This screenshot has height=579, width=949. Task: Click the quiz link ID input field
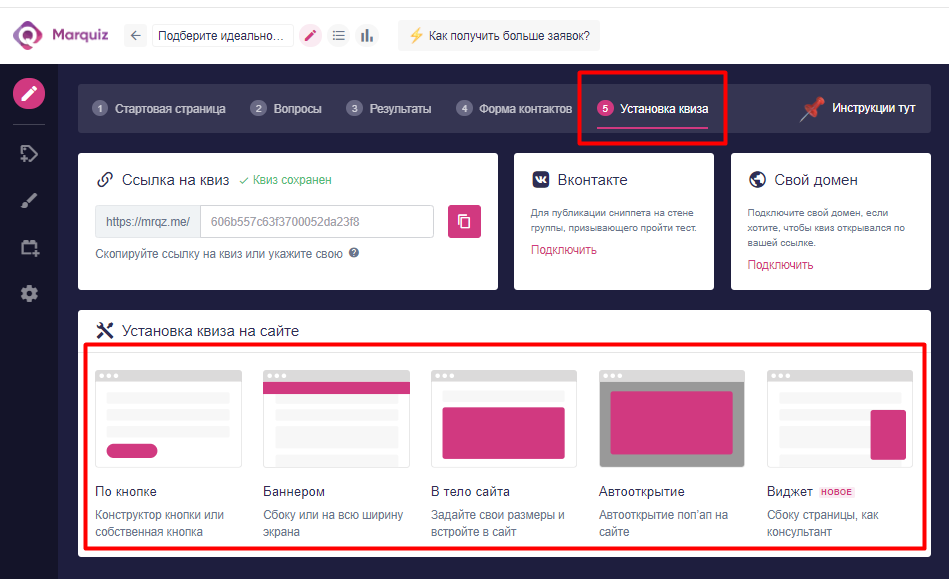click(316, 221)
